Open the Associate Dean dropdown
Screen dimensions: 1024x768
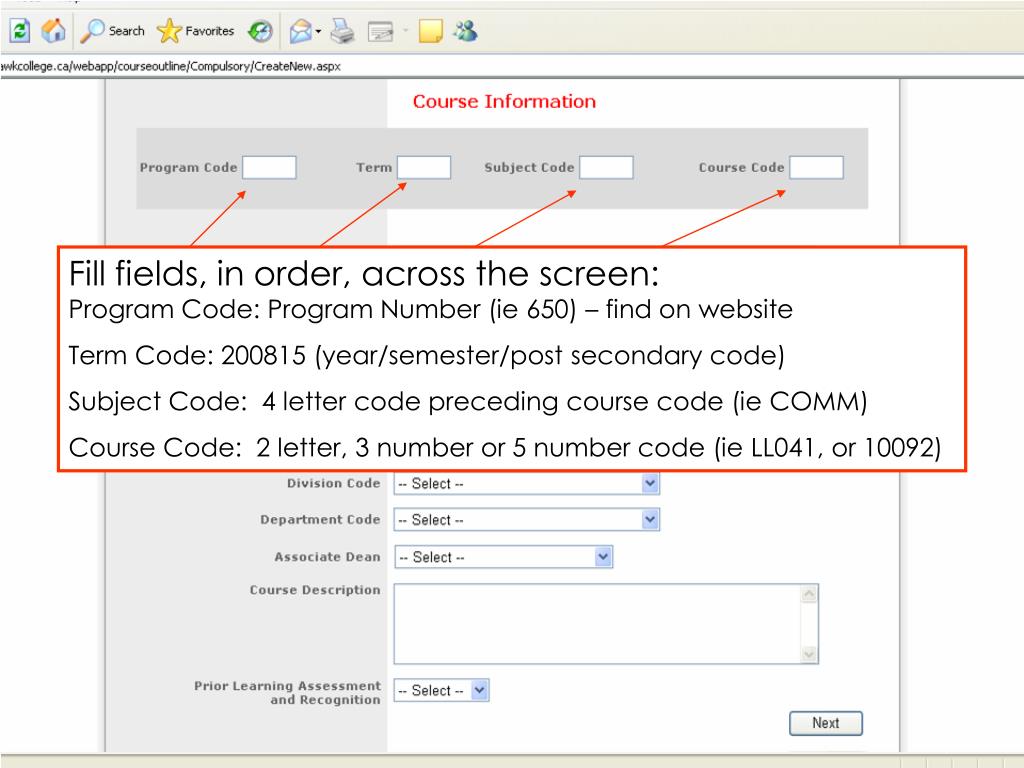tap(504, 557)
